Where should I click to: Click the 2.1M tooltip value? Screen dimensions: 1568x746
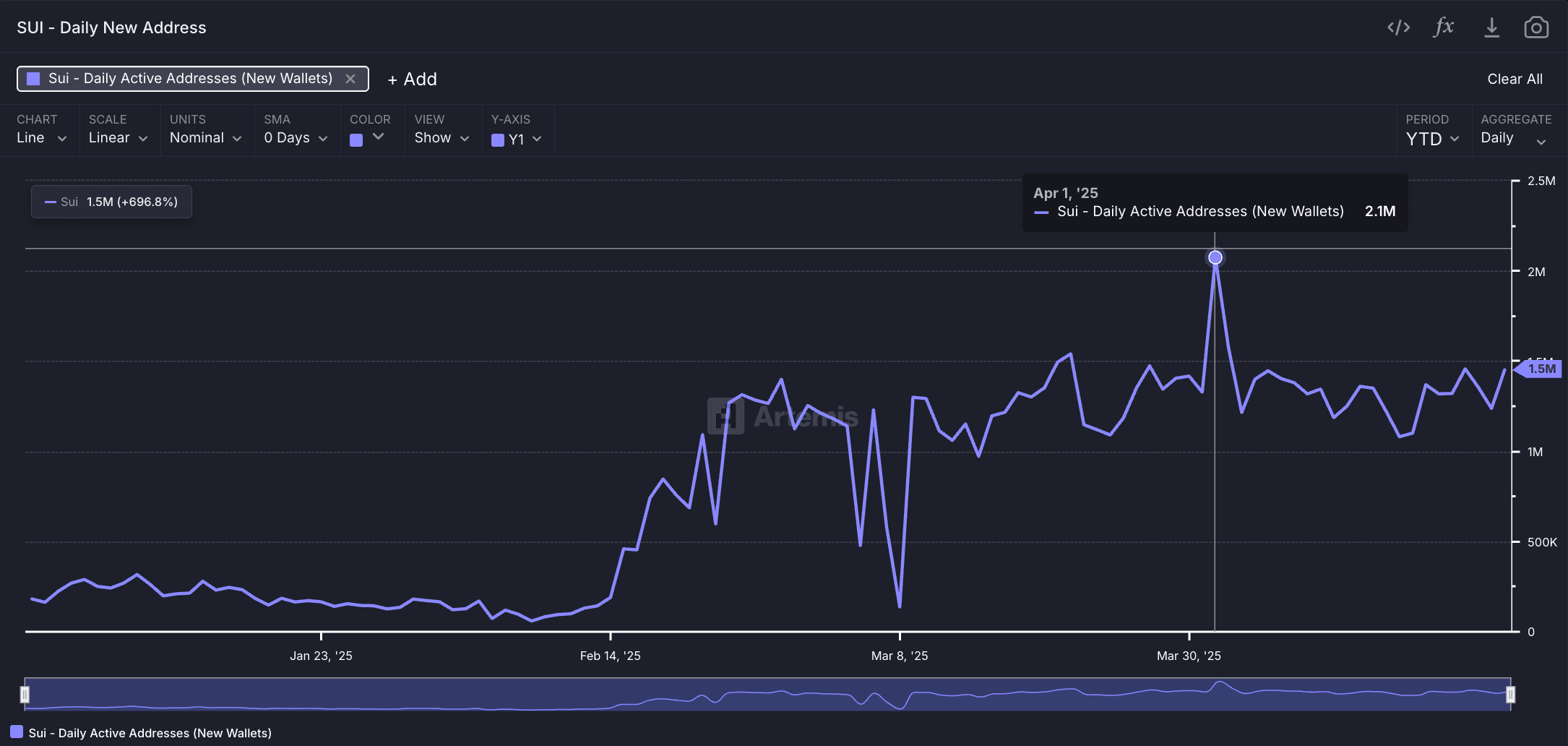[1380, 211]
